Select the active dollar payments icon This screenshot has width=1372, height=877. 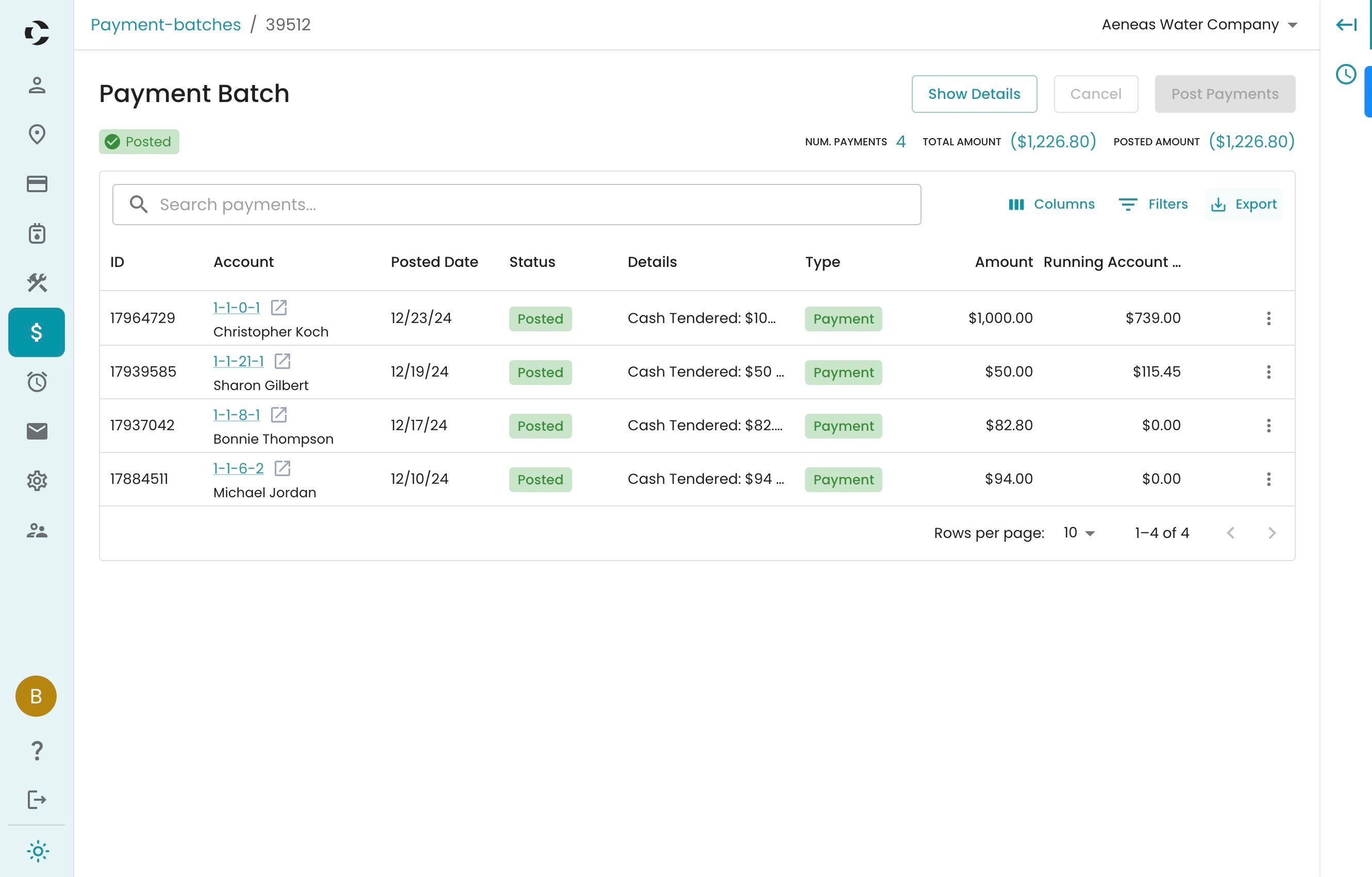[37, 332]
